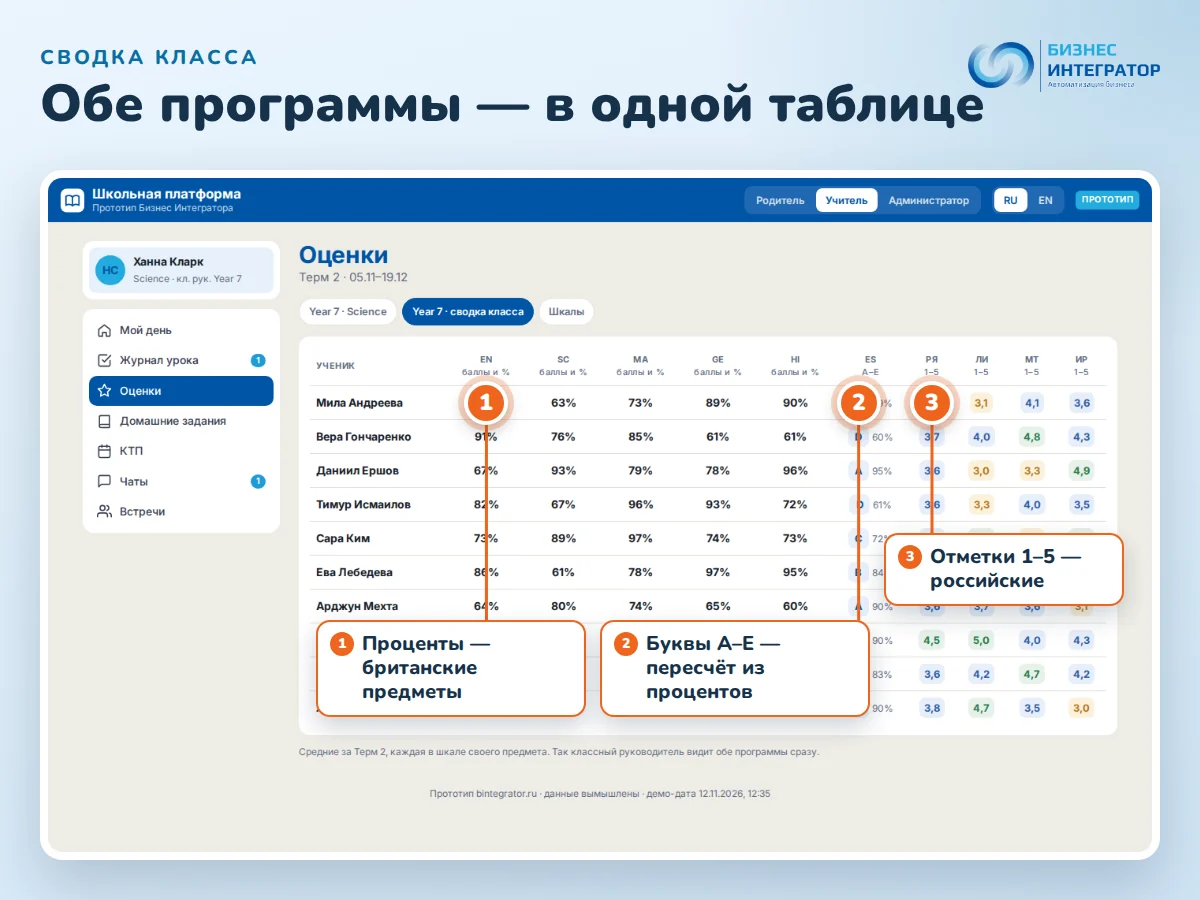Select student Тимур Исмаилов
1200x900 pixels.
click(x=363, y=505)
